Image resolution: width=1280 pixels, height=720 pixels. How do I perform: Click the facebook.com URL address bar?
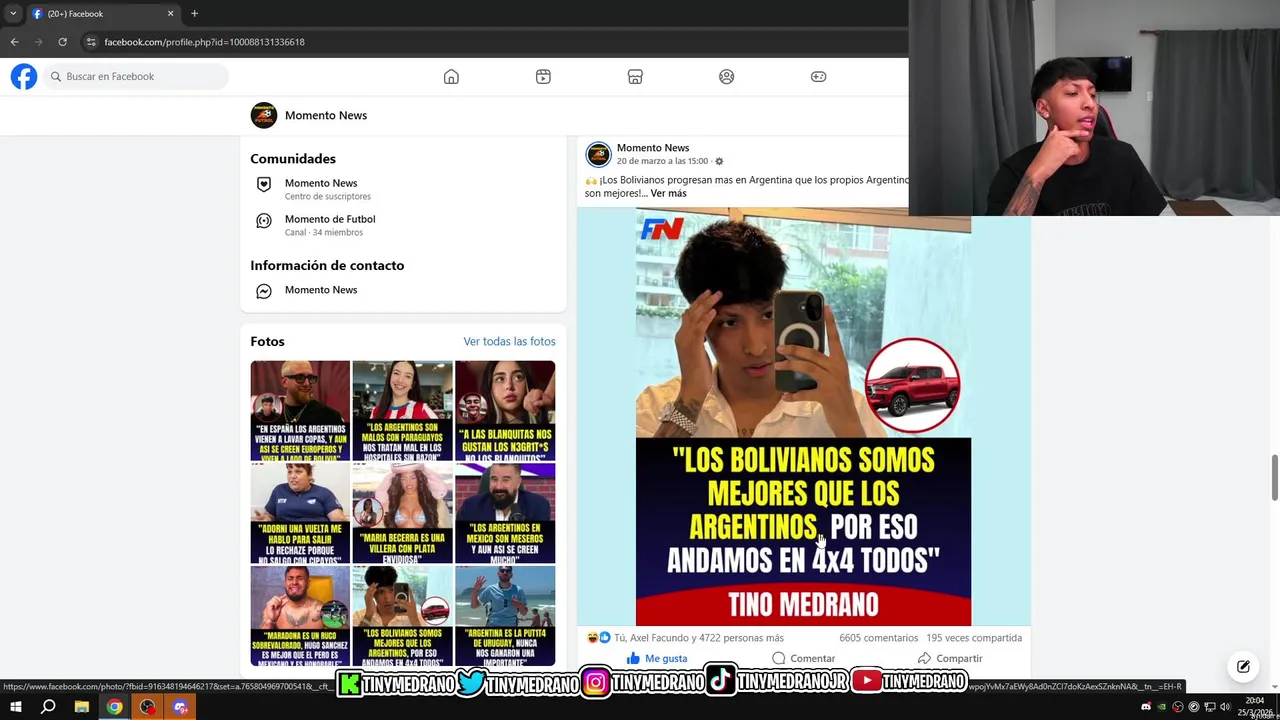(x=204, y=42)
